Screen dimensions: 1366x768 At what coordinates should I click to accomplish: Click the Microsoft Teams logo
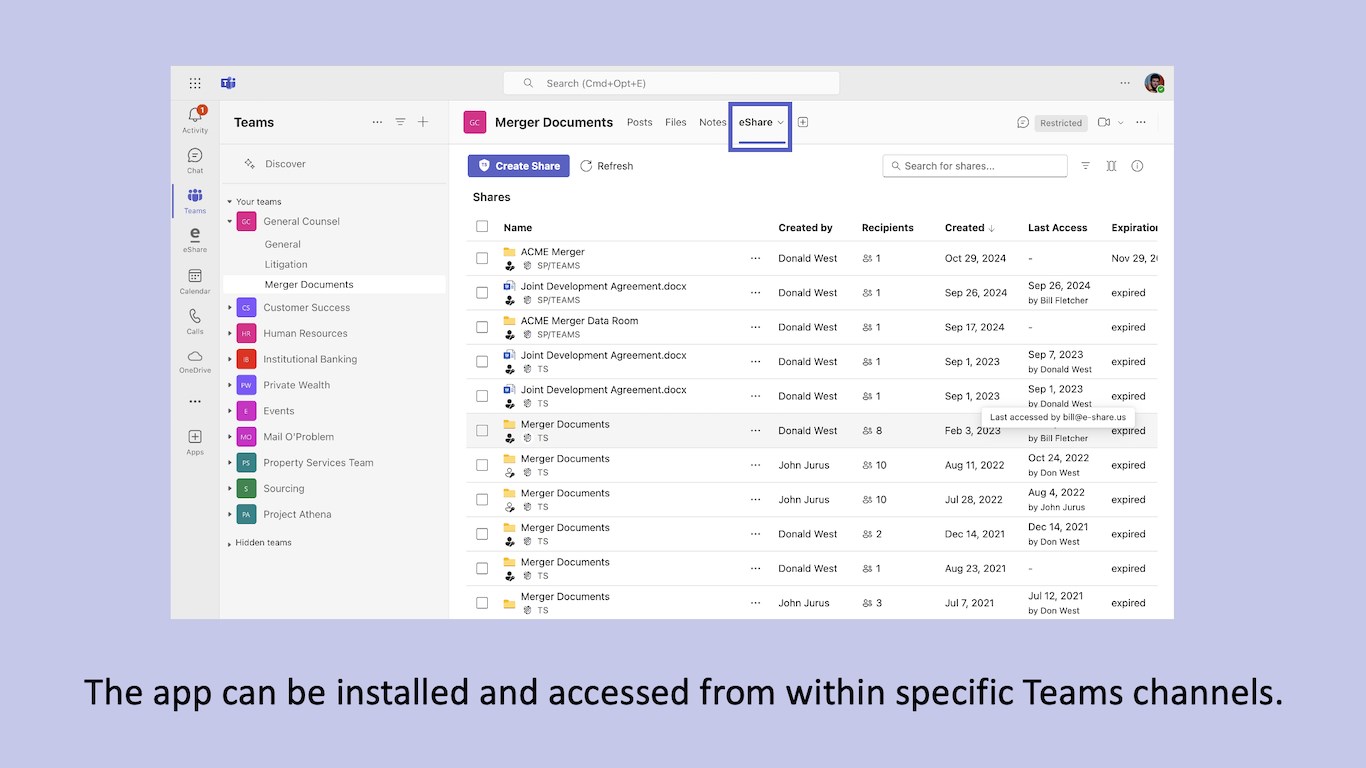[228, 83]
